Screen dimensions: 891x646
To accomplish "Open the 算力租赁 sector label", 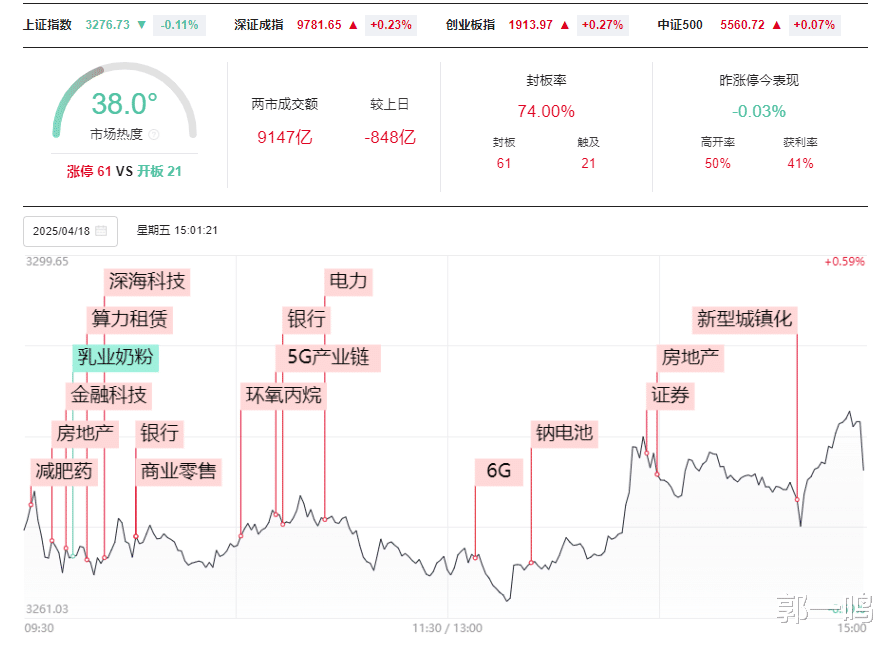I will (130, 319).
